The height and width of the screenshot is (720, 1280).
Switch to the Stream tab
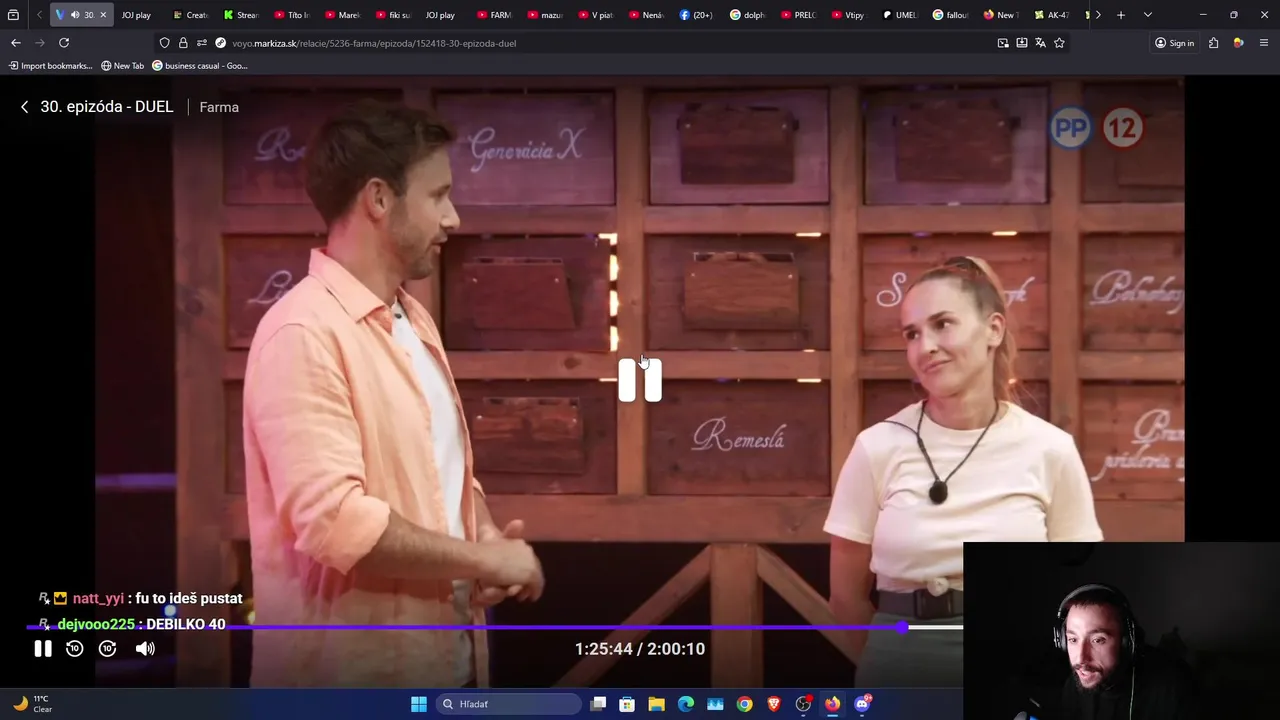(x=241, y=15)
